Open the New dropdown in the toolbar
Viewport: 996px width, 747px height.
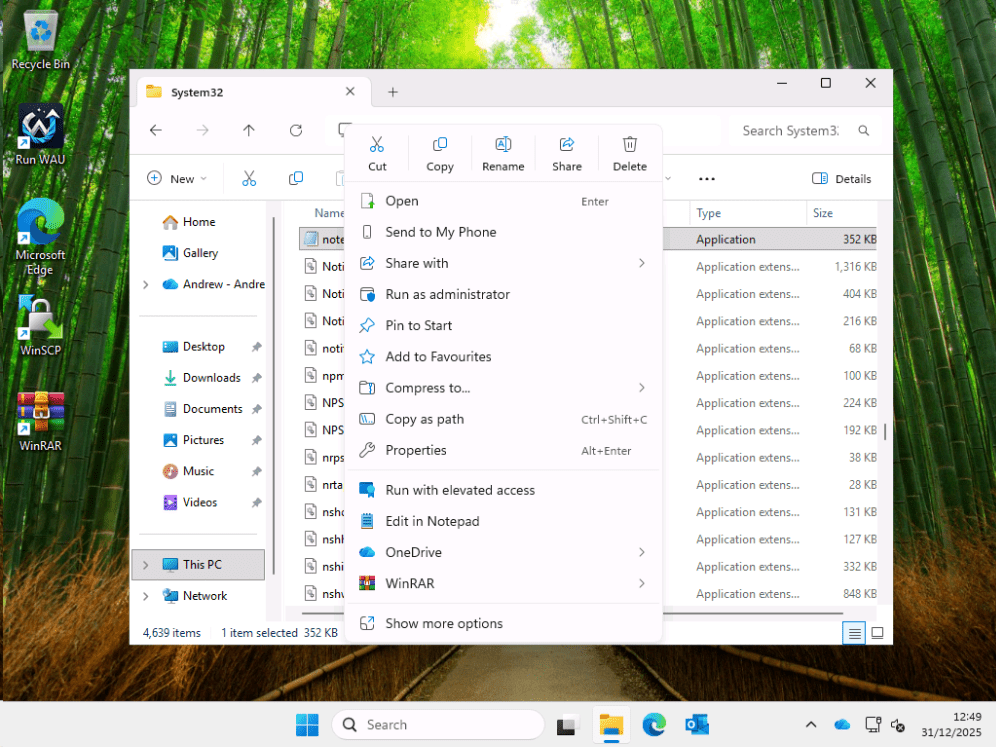[x=179, y=178]
